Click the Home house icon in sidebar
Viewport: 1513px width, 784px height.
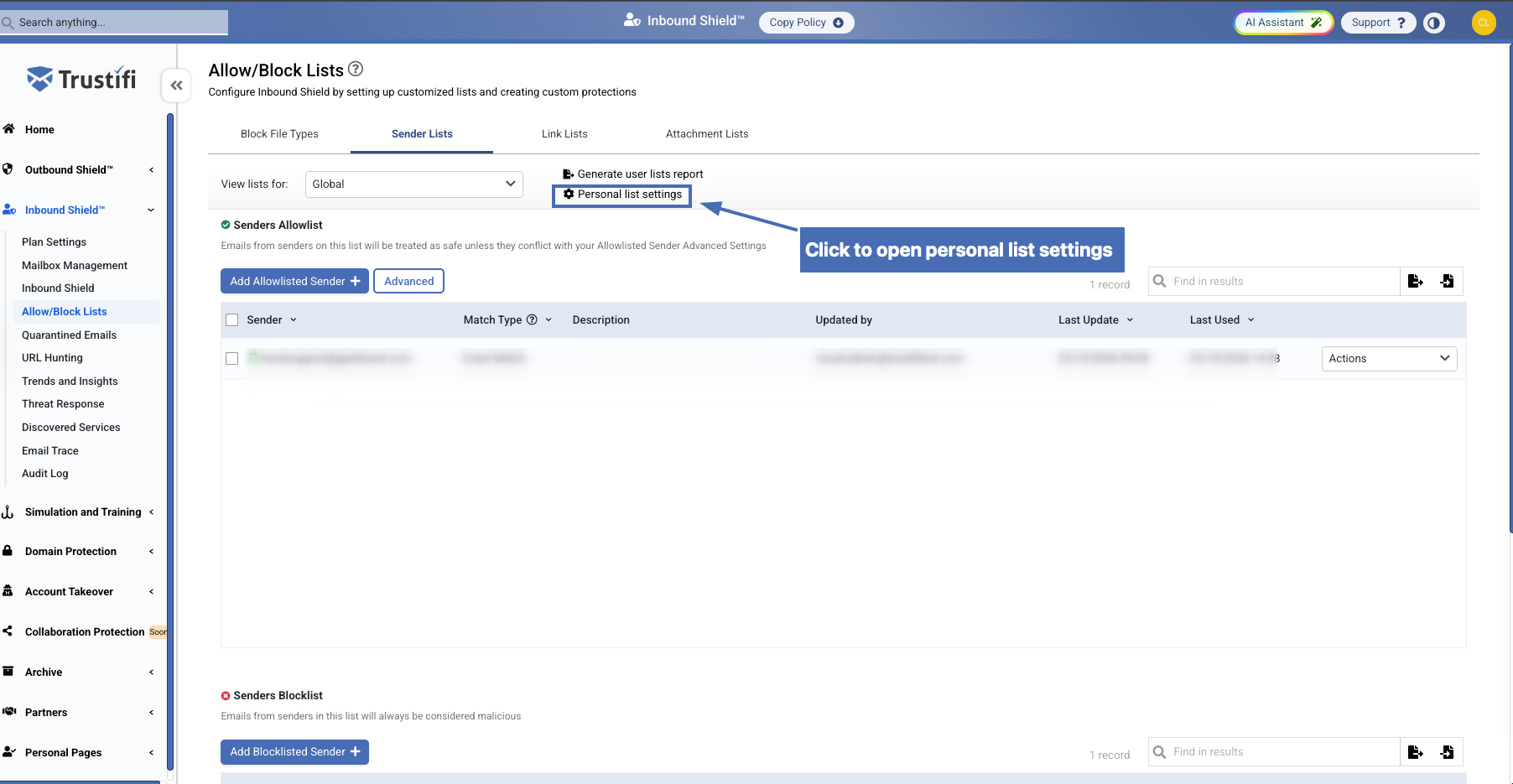(x=8, y=129)
